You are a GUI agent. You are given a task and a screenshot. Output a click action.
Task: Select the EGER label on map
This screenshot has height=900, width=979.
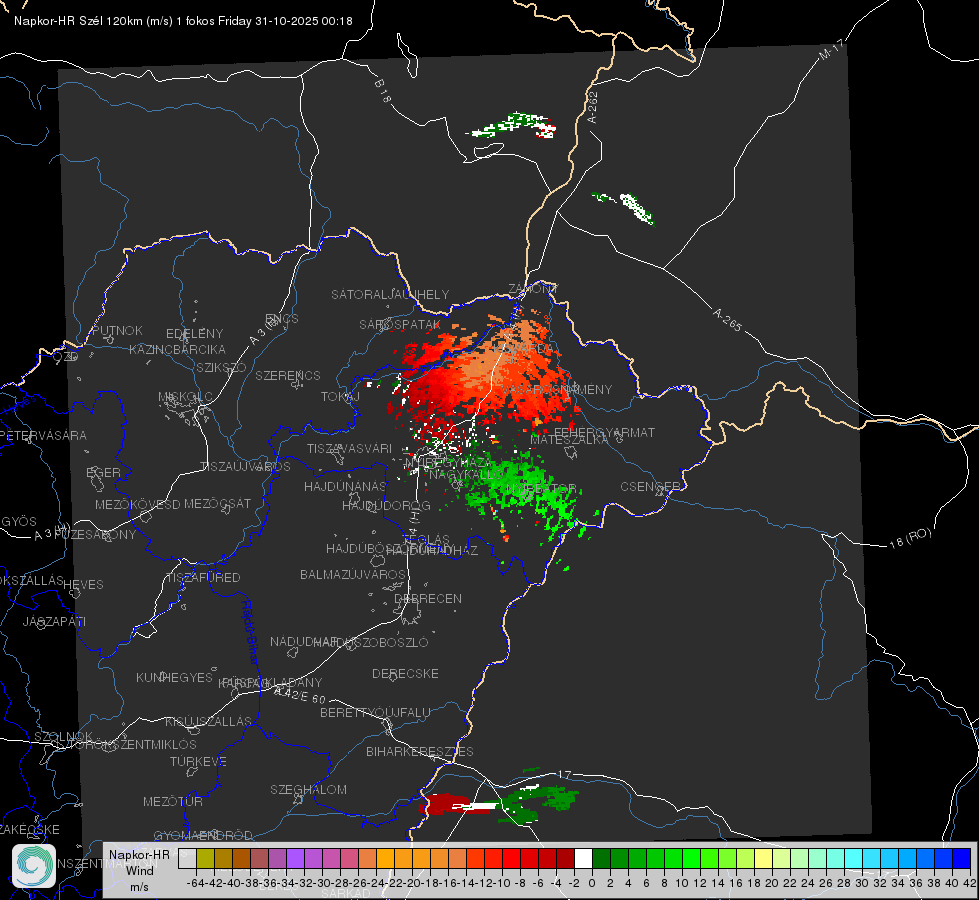103,472
